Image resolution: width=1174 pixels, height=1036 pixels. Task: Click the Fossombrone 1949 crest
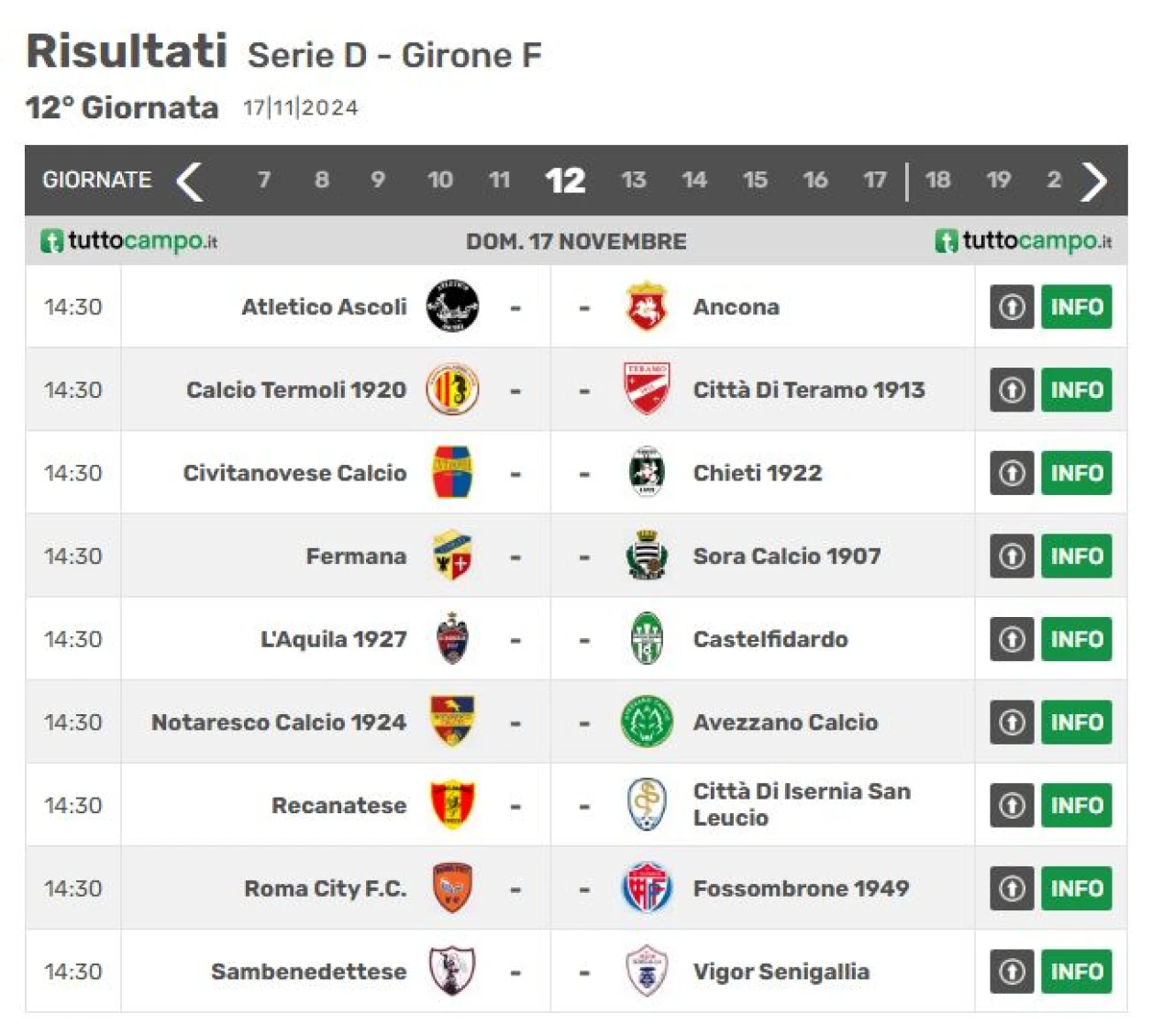(647, 887)
